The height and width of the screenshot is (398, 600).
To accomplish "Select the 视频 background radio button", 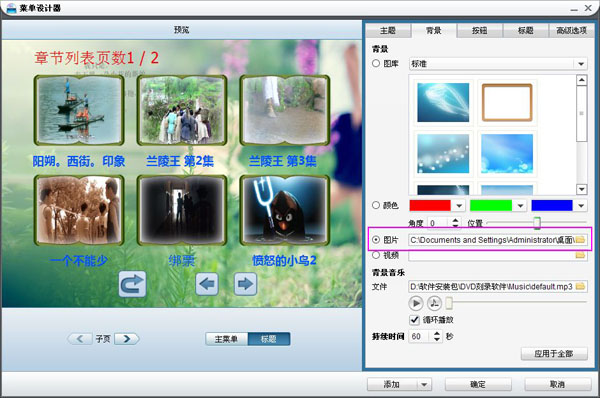I will (376, 255).
